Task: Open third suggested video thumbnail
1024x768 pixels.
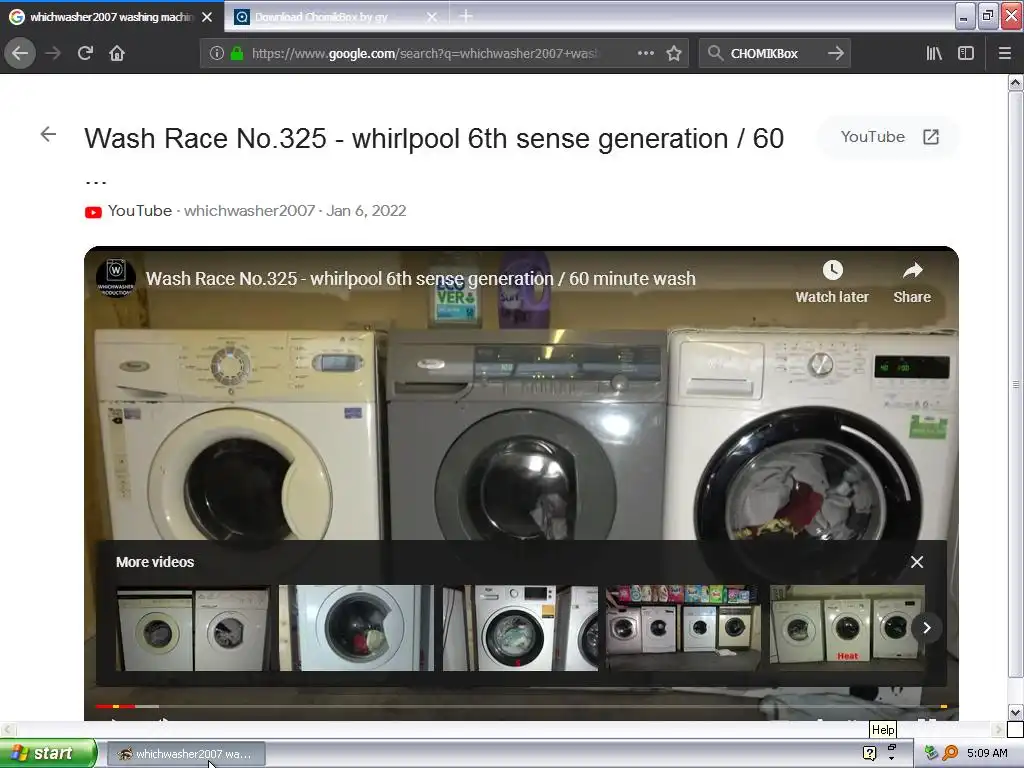Action: click(520, 628)
